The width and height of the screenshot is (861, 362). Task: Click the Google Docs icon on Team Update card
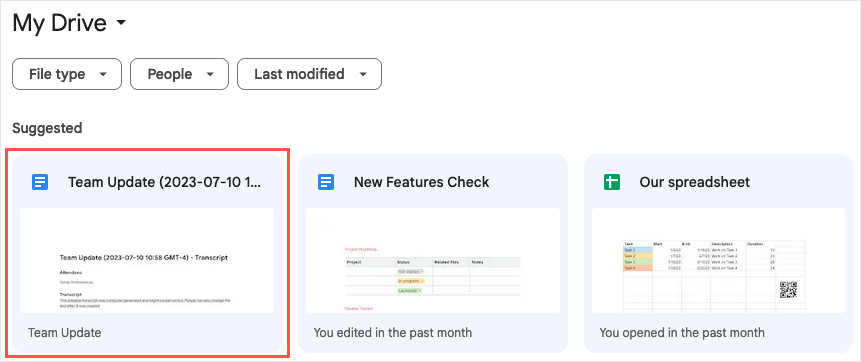(x=40, y=182)
